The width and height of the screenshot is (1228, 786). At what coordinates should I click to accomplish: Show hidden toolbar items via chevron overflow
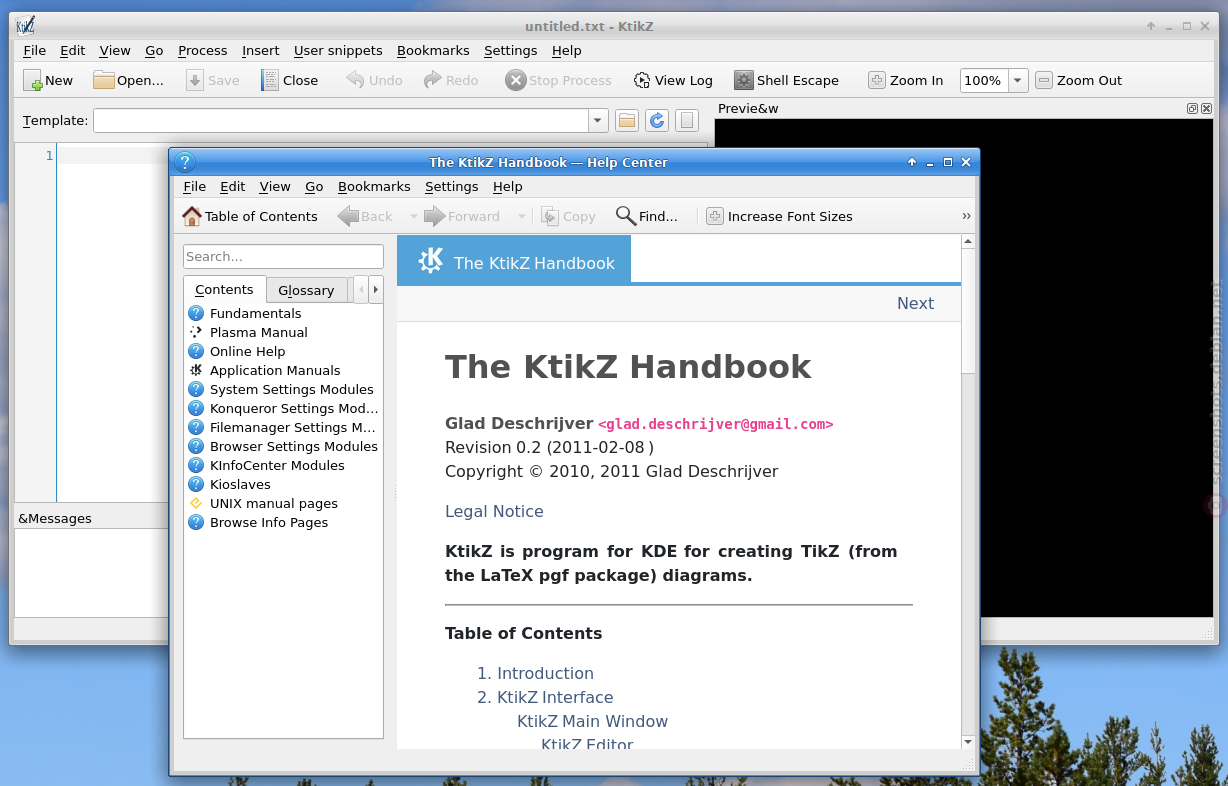point(966,216)
